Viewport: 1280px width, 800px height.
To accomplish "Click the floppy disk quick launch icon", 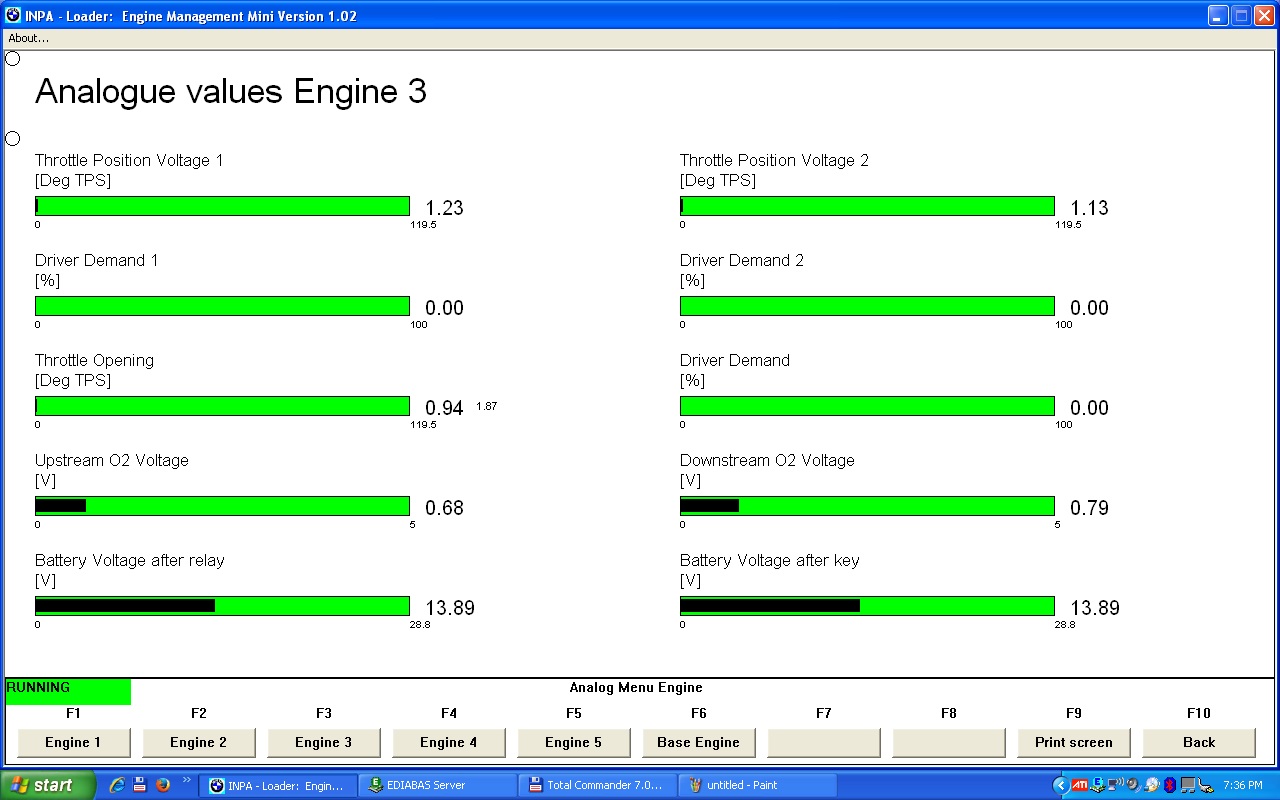I will pyautogui.click(x=140, y=785).
